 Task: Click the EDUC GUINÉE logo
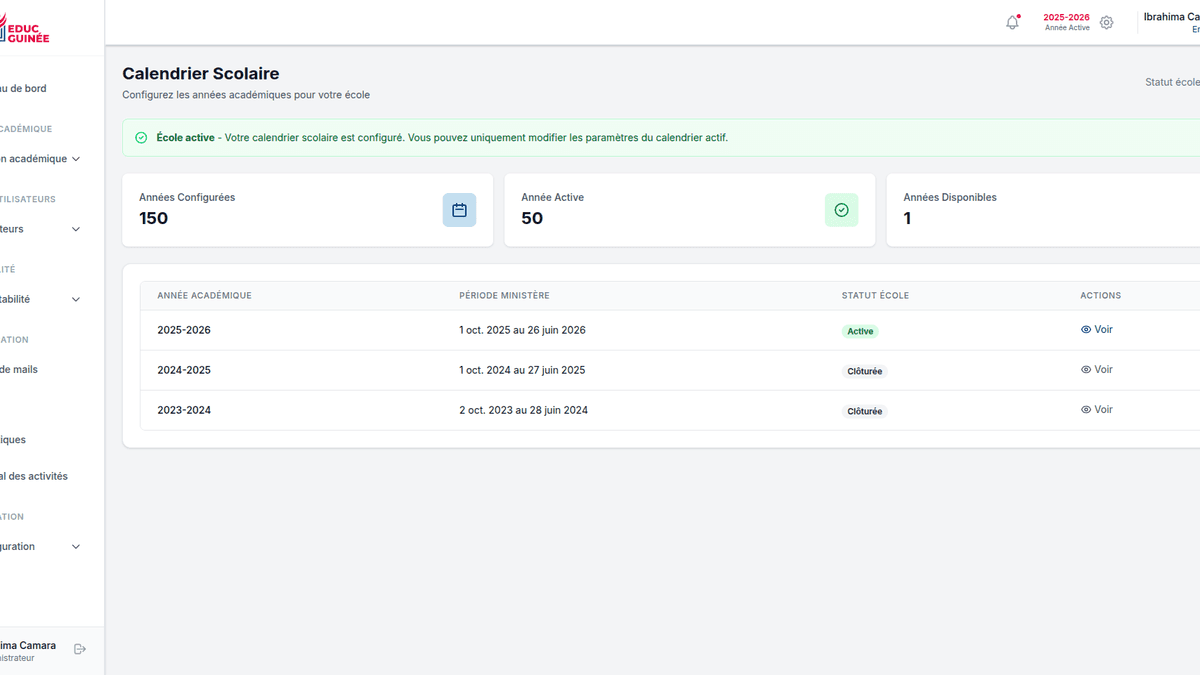24,28
